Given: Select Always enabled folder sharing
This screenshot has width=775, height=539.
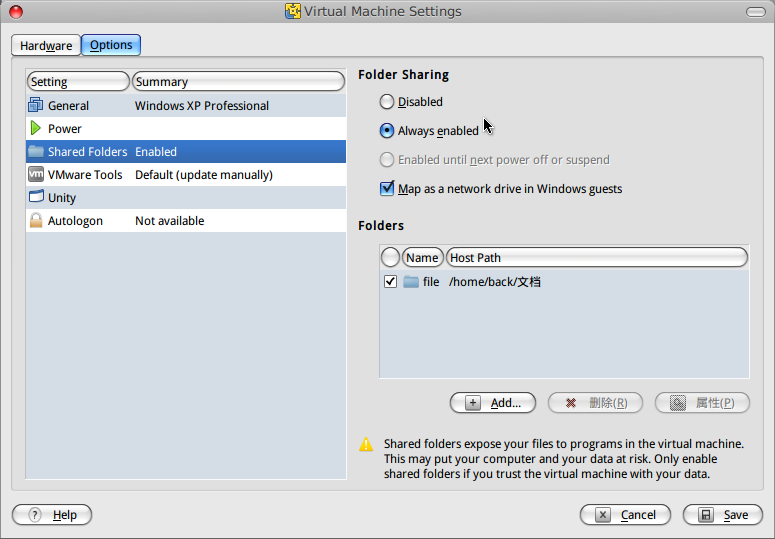Looking at the screenshot, I should [x=387, y=131].
